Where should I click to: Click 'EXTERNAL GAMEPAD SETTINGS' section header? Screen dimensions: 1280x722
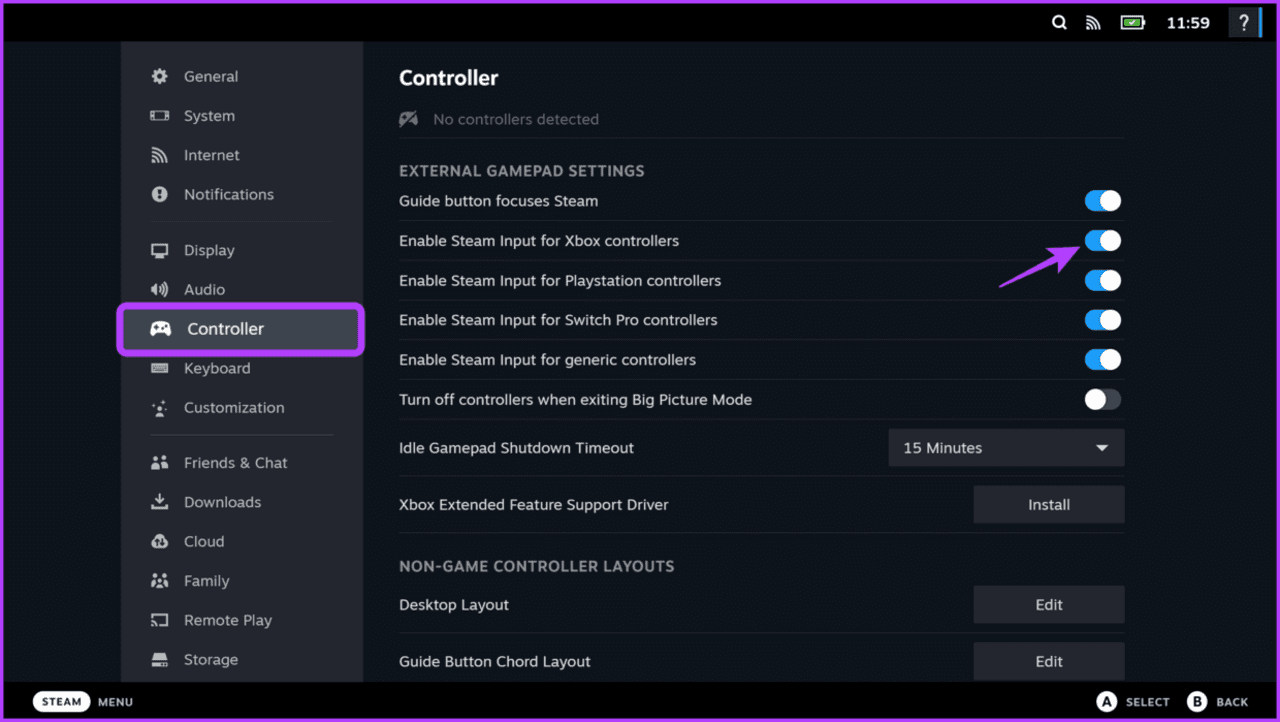[522, 171]
